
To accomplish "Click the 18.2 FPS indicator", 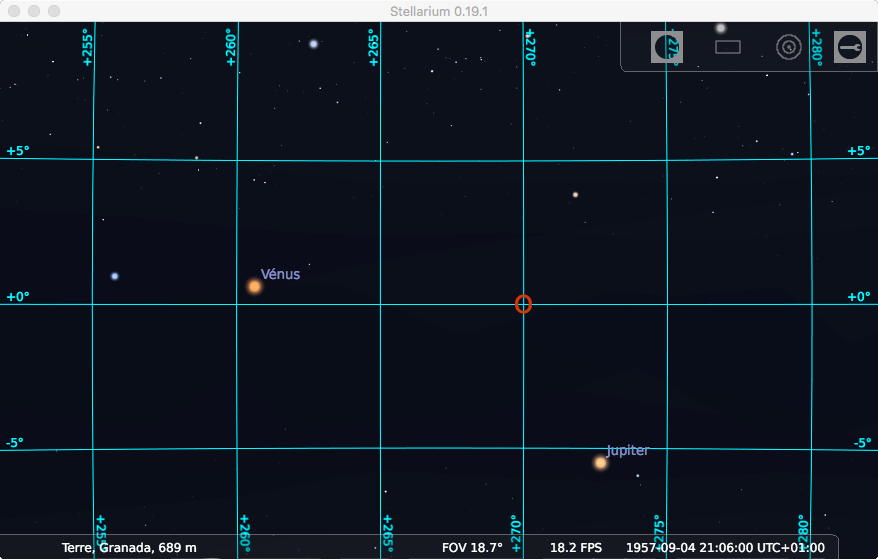I will click(x=576, y=548).
